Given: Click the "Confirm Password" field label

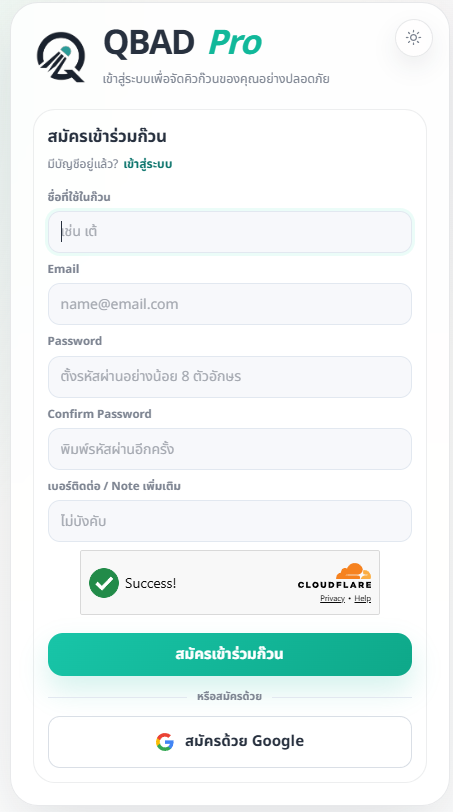Looking at the screenshot, I should coord(99,414).
